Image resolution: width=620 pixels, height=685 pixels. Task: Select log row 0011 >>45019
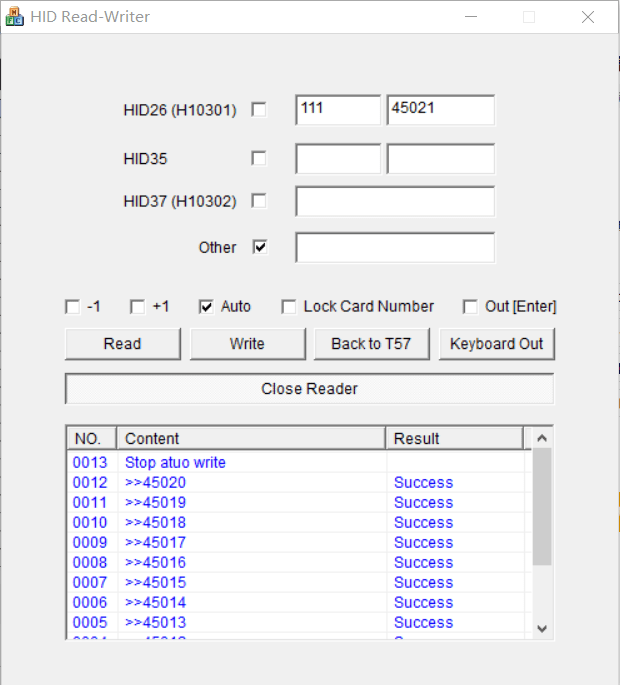[x=299, y=502]
